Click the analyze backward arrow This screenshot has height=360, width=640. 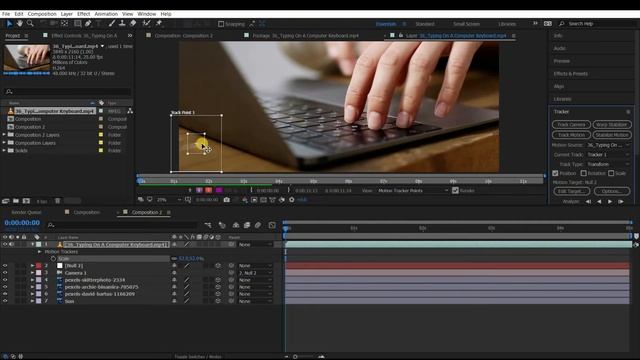(599, 202)
